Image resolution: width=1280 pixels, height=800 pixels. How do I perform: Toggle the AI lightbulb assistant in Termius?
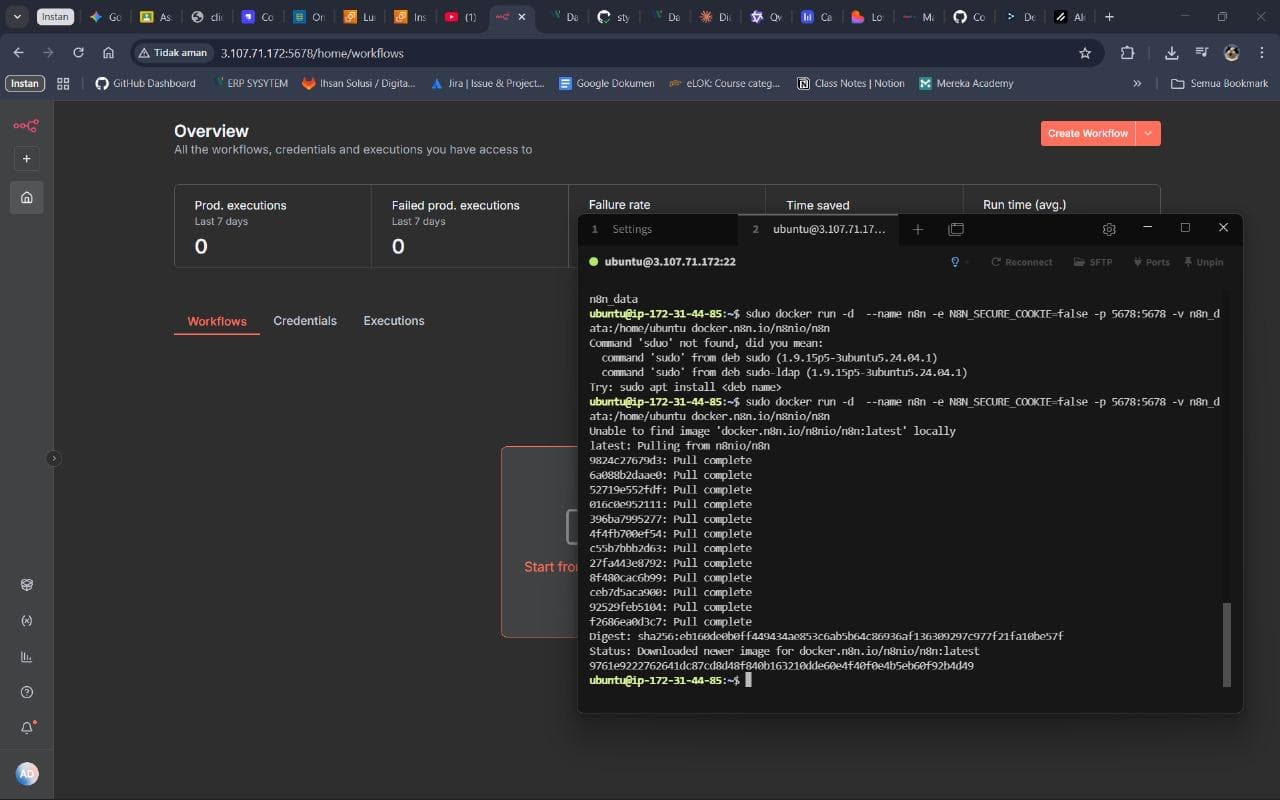[x=954, y=261]
